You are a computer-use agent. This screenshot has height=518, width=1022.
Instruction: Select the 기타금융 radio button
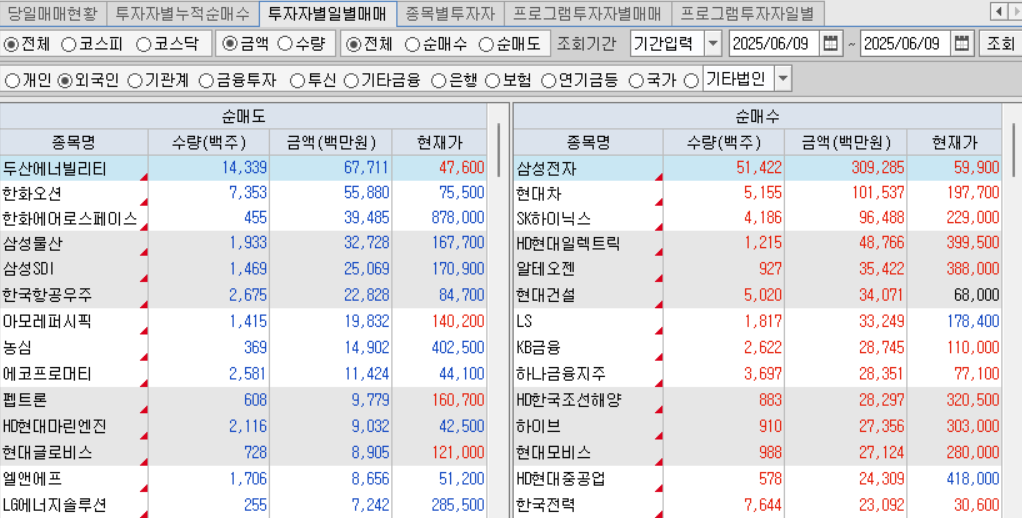click(351, 81)
